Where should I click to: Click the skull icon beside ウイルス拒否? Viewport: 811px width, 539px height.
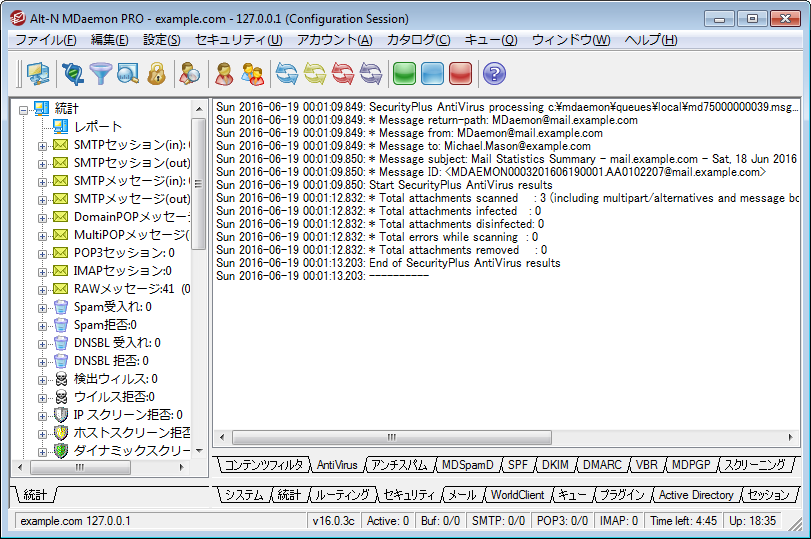61,397
